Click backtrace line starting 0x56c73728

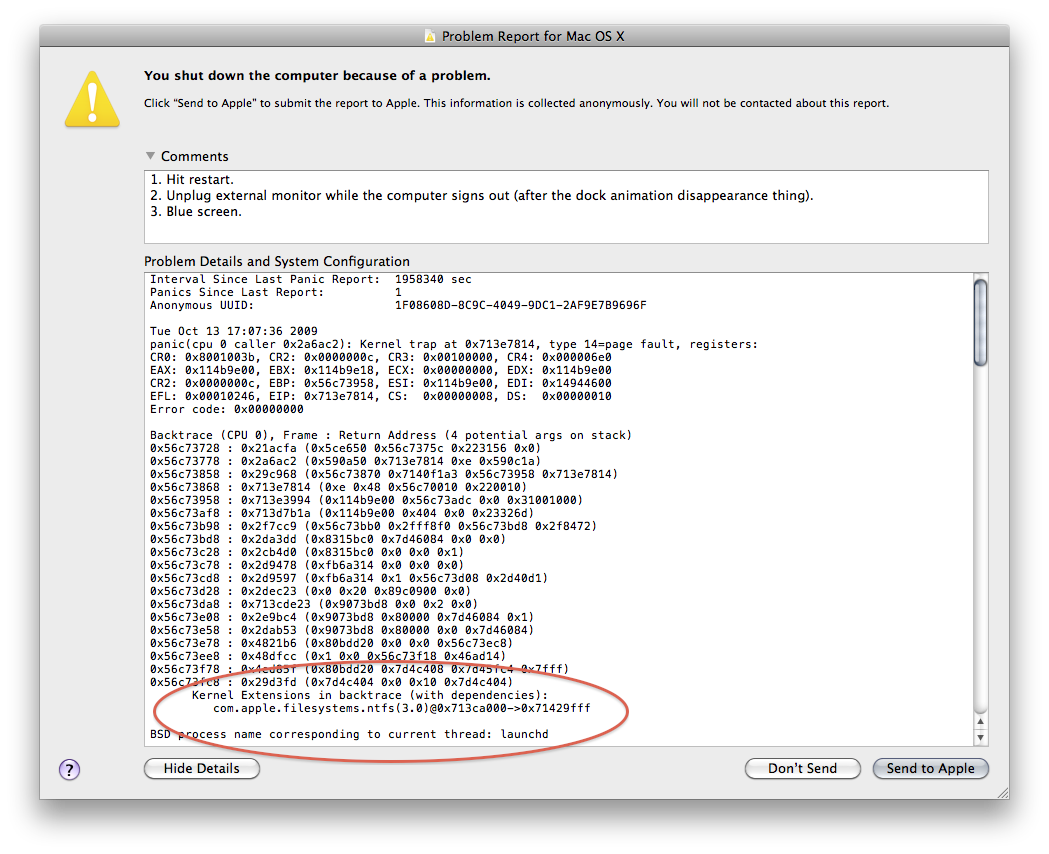345,447
